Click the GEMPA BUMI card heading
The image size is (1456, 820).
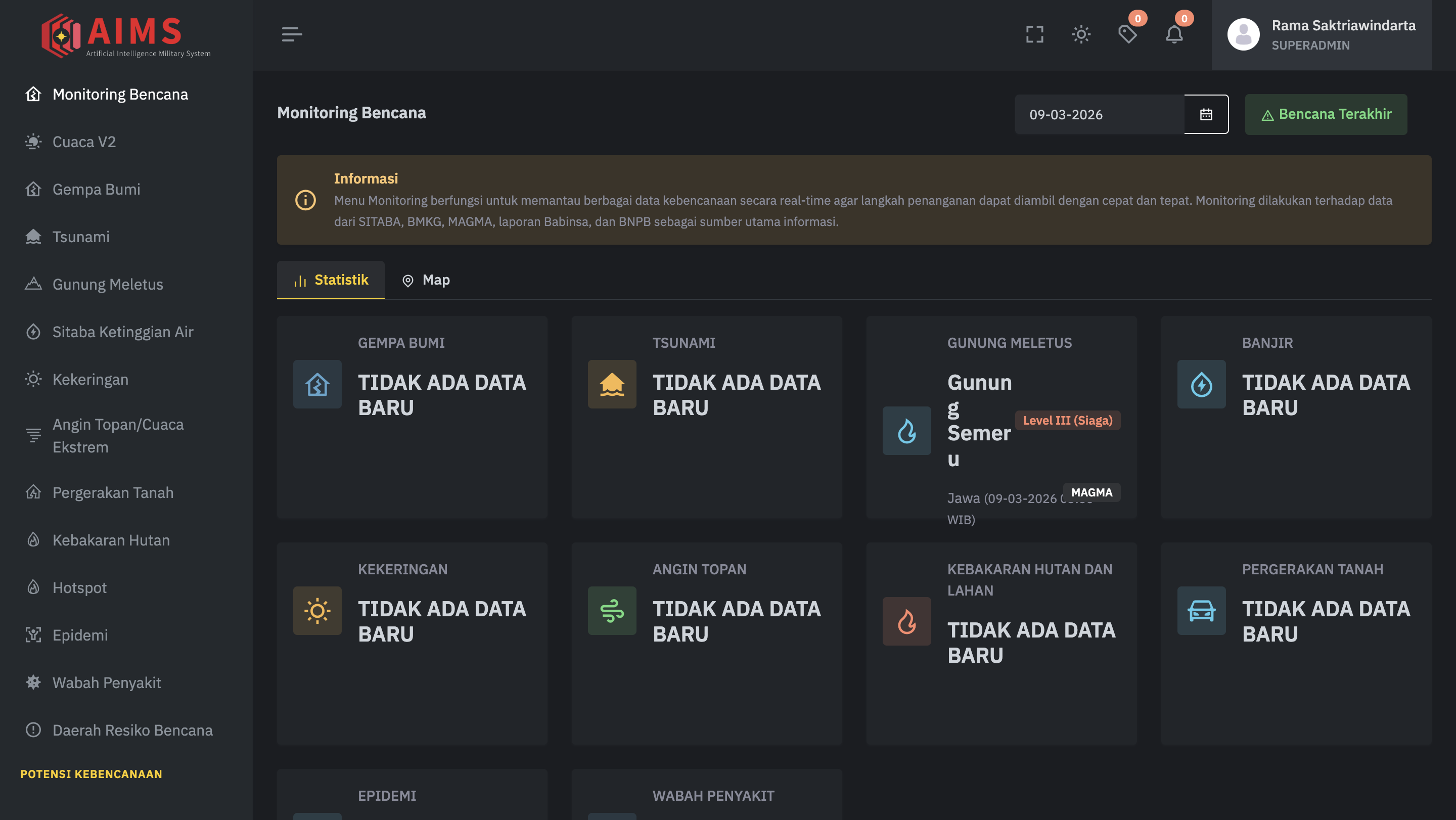pos(401,342)
